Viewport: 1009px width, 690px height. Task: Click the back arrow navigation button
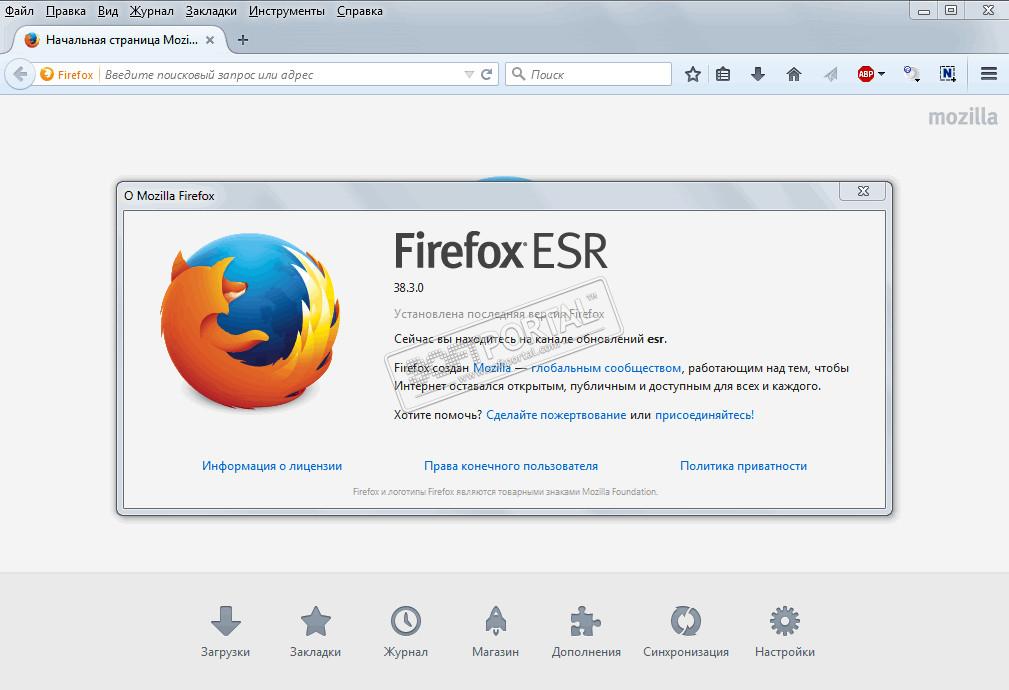click(20, 75)
